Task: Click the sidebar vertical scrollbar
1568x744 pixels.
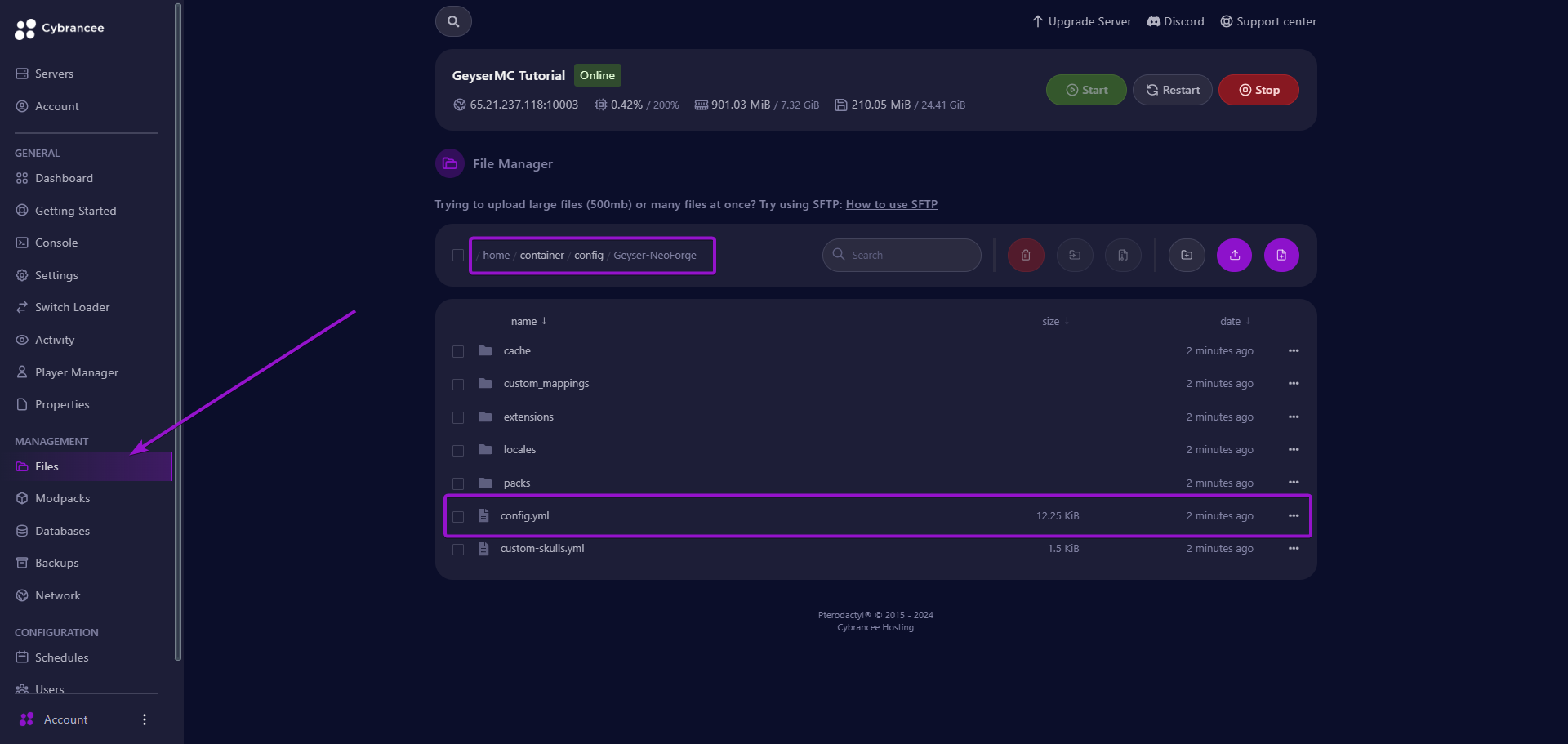Action: [178, 327]
